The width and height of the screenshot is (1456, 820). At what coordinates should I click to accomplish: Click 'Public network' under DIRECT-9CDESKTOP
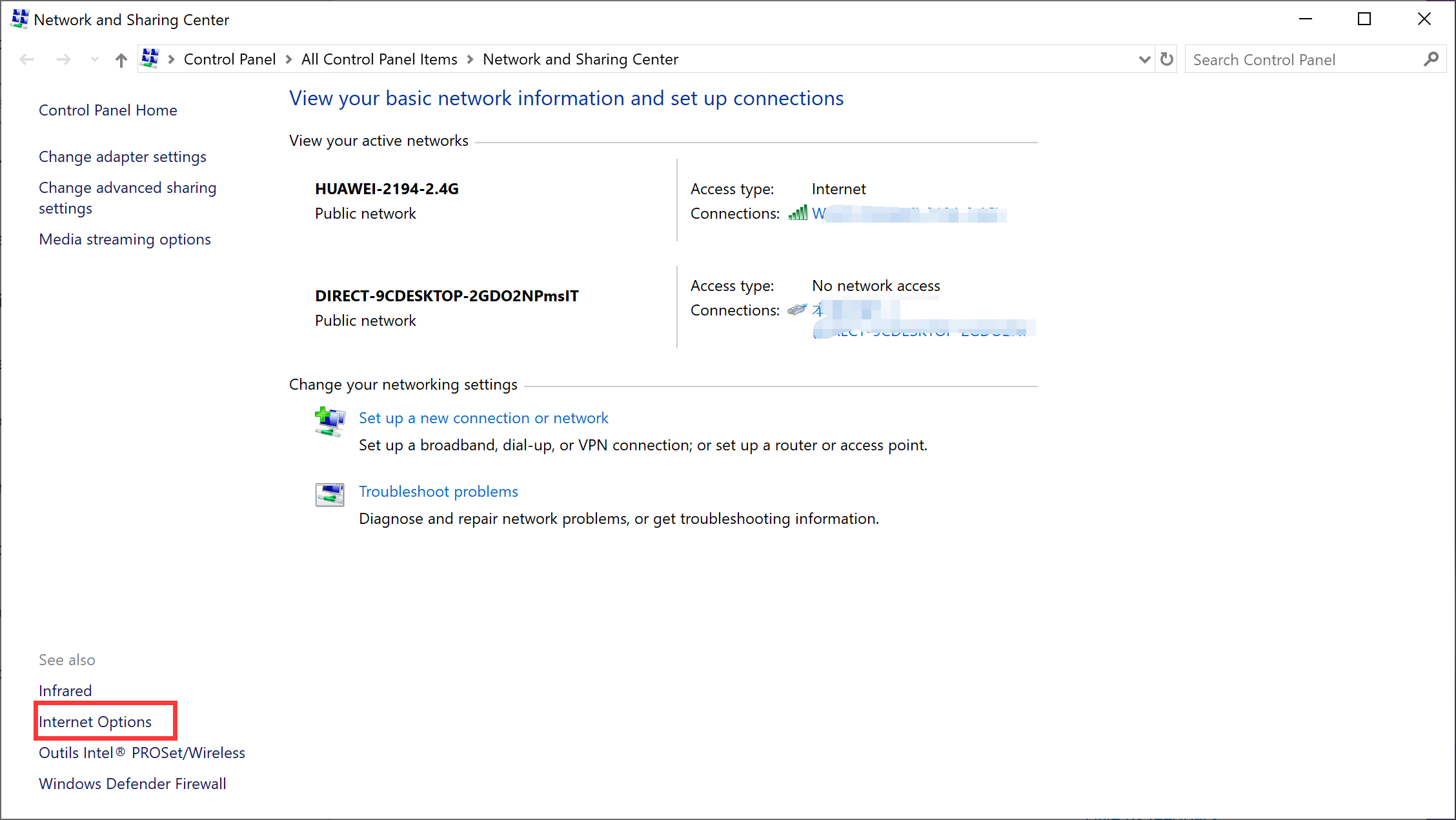click(365, 321)
